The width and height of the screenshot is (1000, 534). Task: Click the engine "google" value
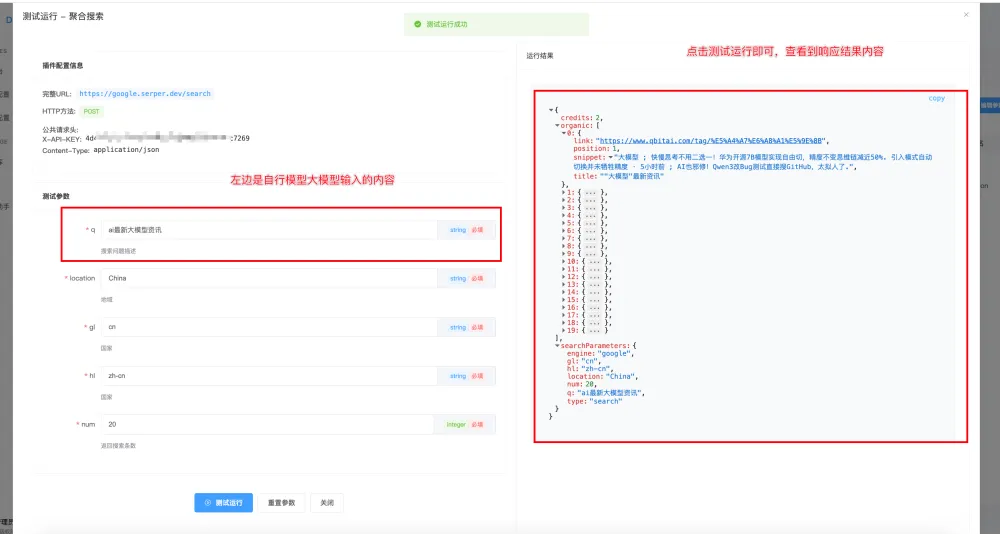tap(615, 353)
